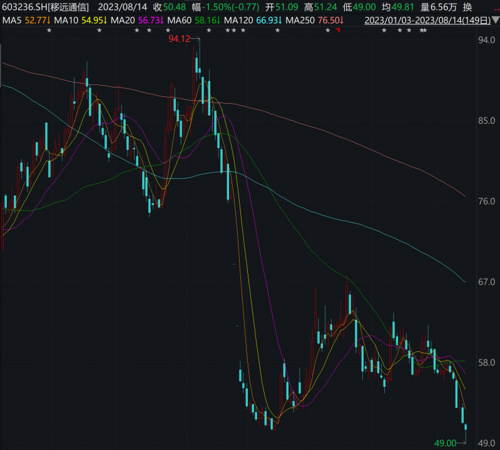Click the 2023/08/14 date in header

click(122, 7)
